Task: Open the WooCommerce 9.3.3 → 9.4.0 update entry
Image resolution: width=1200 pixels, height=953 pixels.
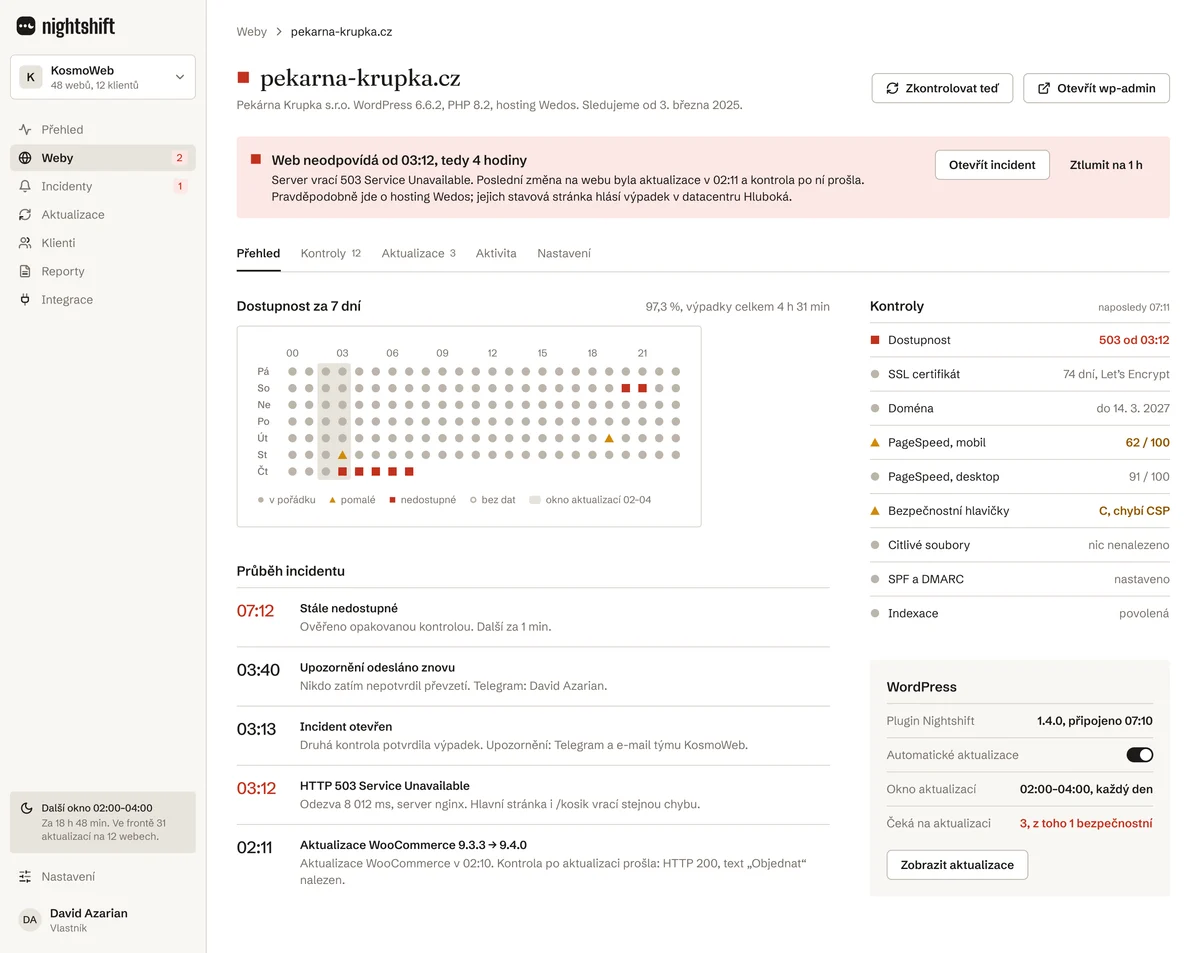Action: [x=533, y=861]
